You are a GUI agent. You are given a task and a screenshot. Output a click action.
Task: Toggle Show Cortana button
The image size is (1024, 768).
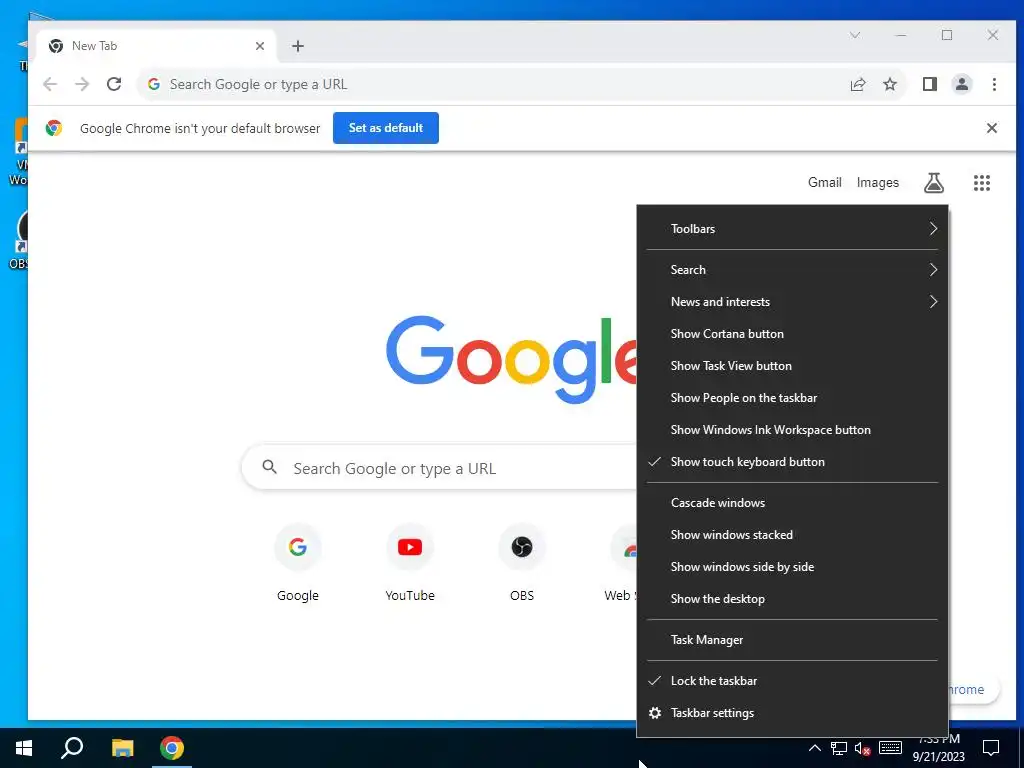click(792, 334)
